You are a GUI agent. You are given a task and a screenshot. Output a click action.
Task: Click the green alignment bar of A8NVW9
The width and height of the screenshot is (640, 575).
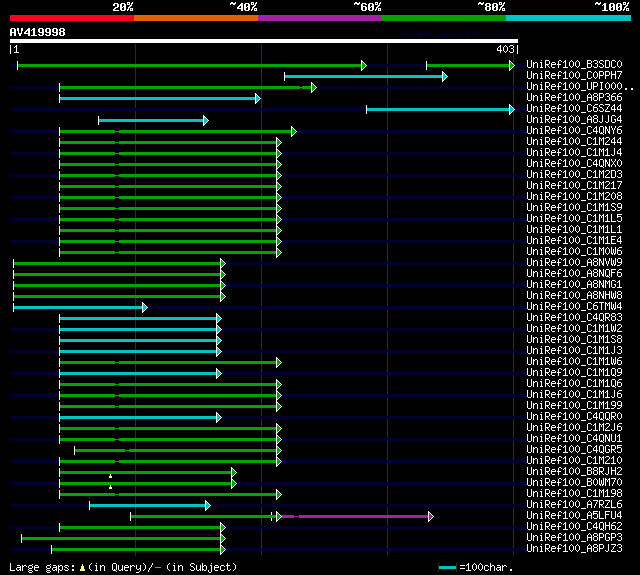(x=117, y=263)
